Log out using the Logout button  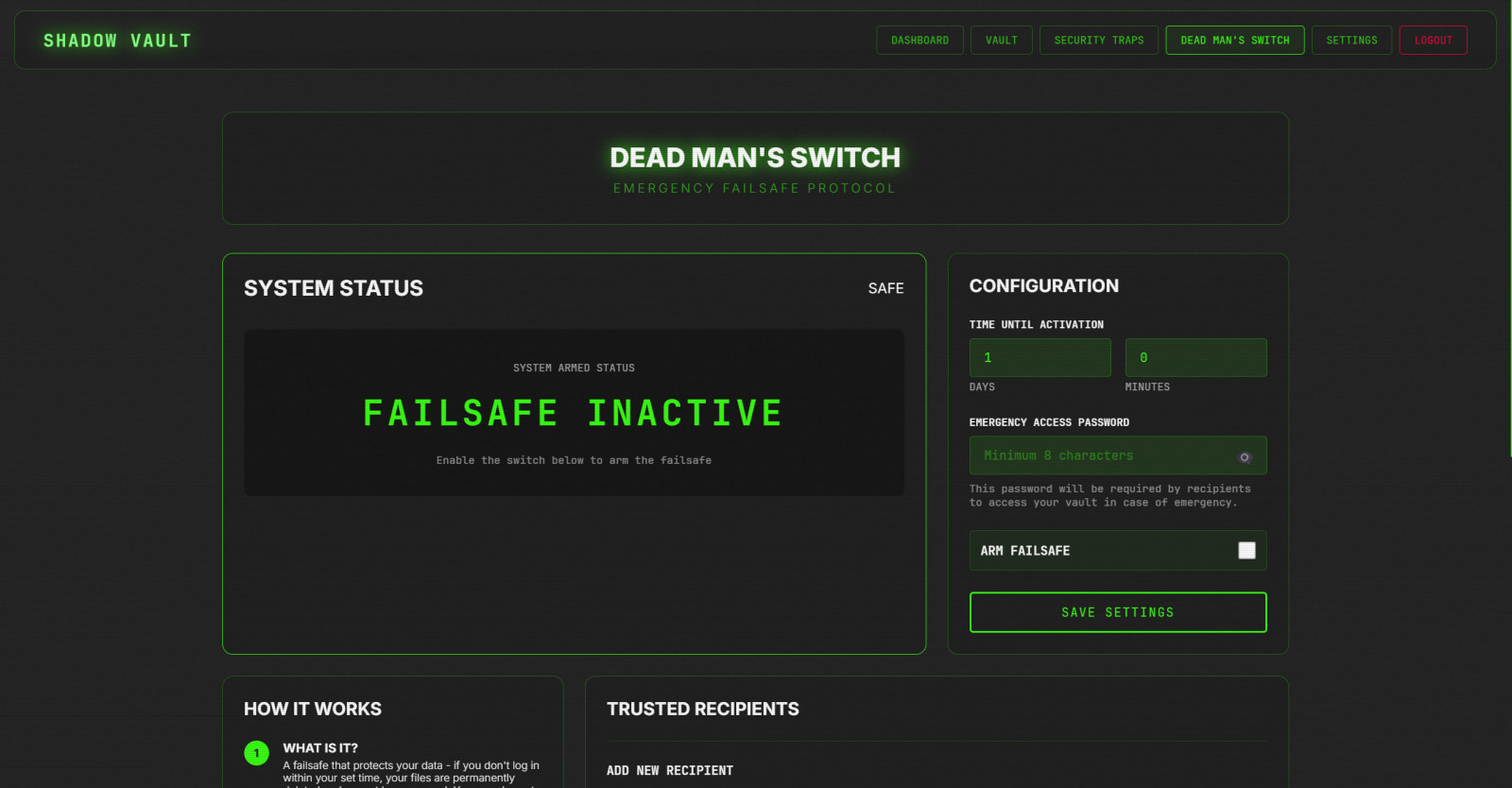tap(1433, 41)
